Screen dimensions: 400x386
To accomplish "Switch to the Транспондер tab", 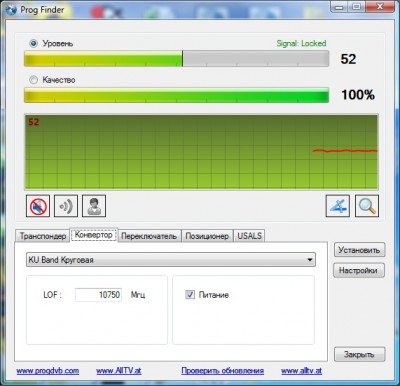I will coord(43,236).
